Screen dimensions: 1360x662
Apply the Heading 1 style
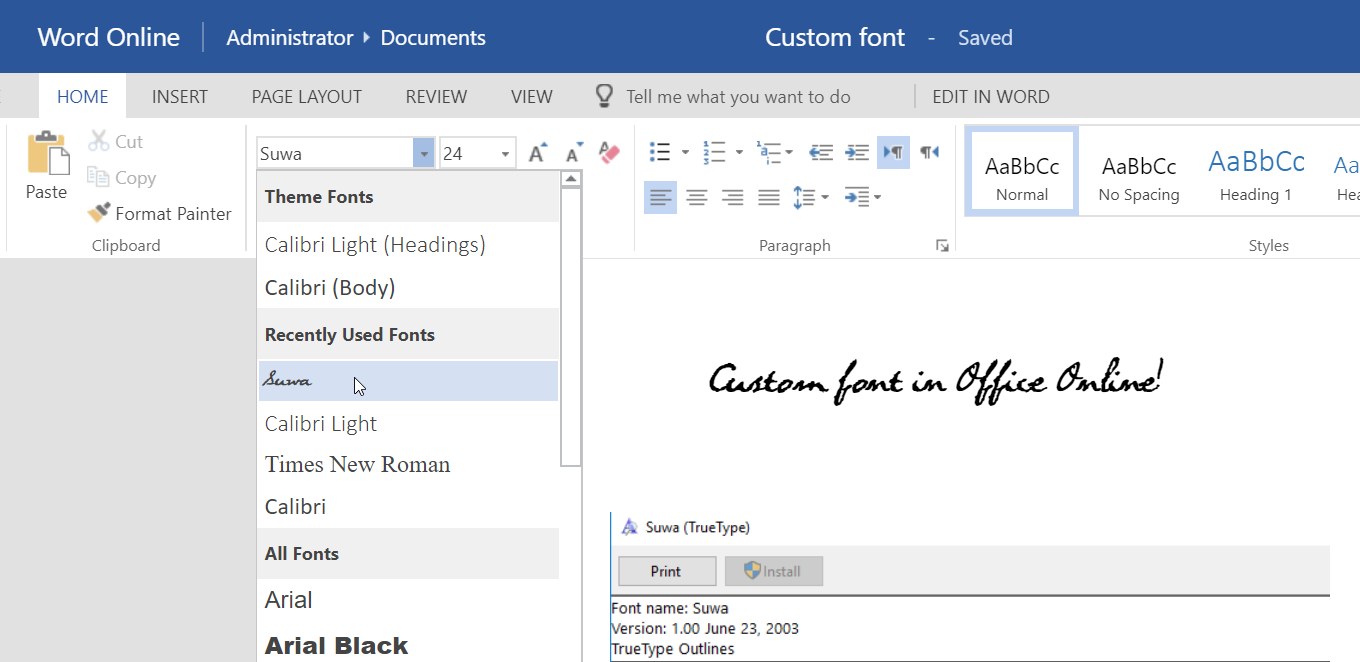point(1256,171)
